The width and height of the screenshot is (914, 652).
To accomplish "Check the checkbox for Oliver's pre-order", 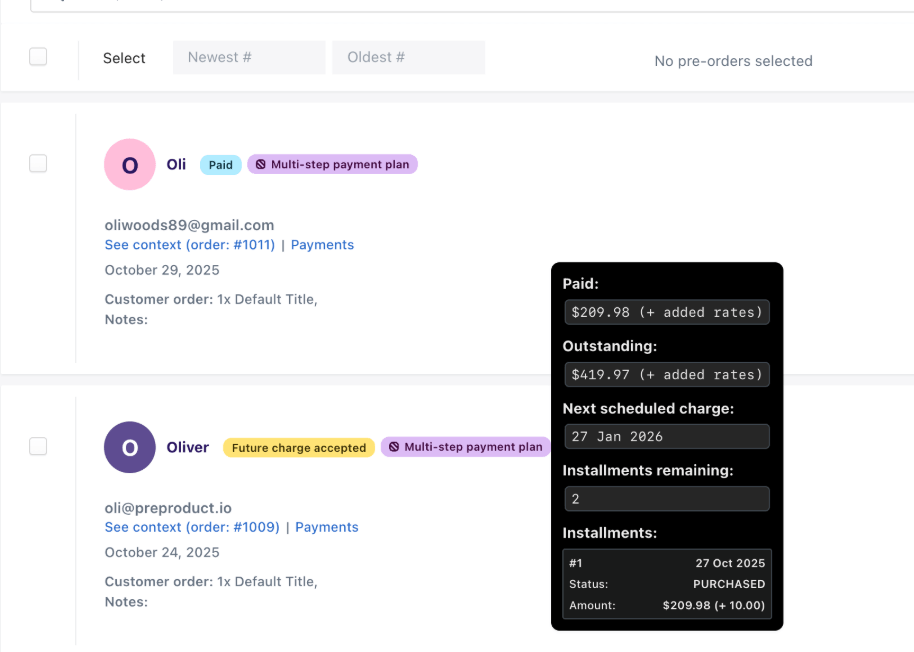I will coord(38,446).
